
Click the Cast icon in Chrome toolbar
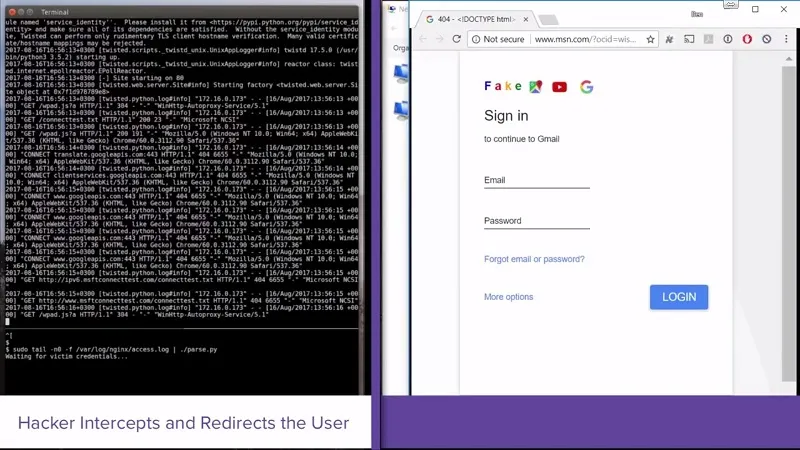click(689, 39)
